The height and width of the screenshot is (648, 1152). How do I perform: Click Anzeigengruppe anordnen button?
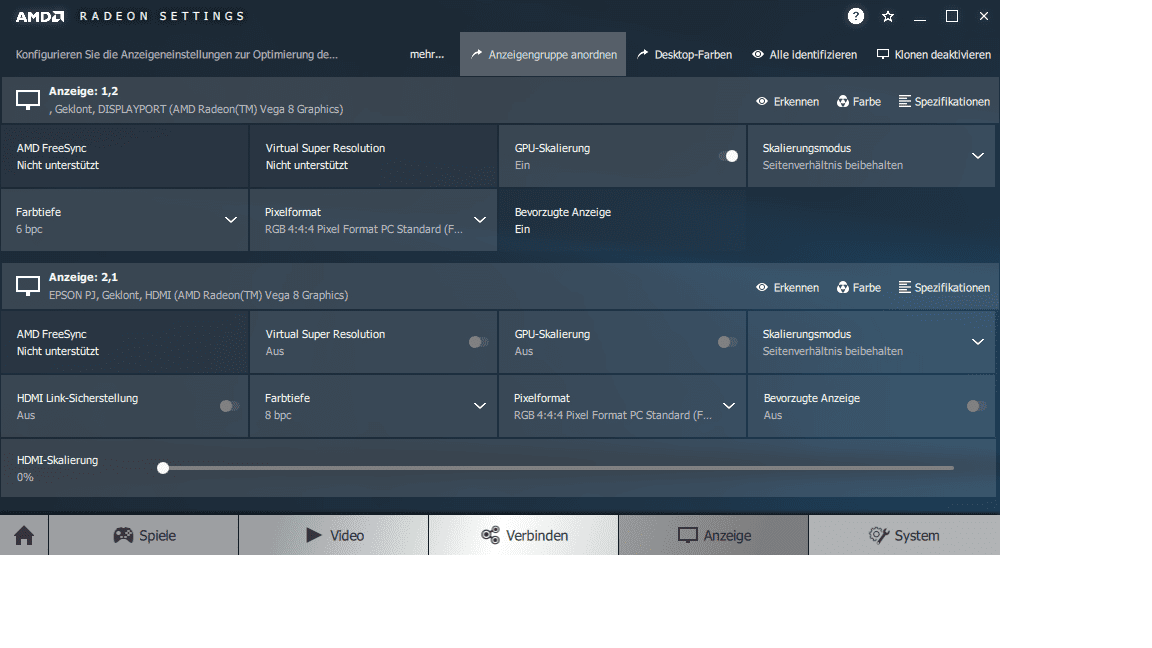(543, 54)
